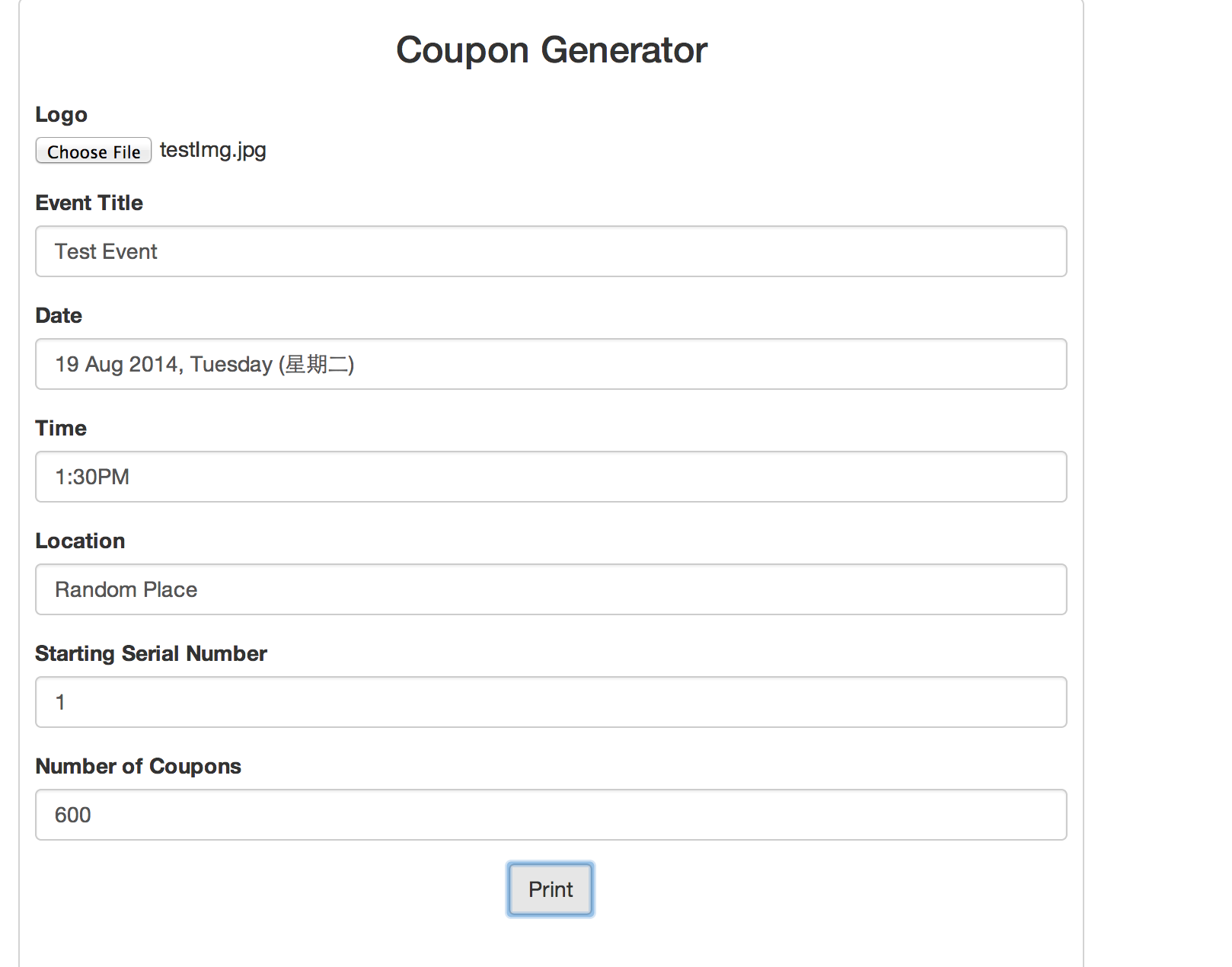The height and width of the screenshot is (967, 1232).
Task: Click the Date label above the date field
Action: (58, 315)
